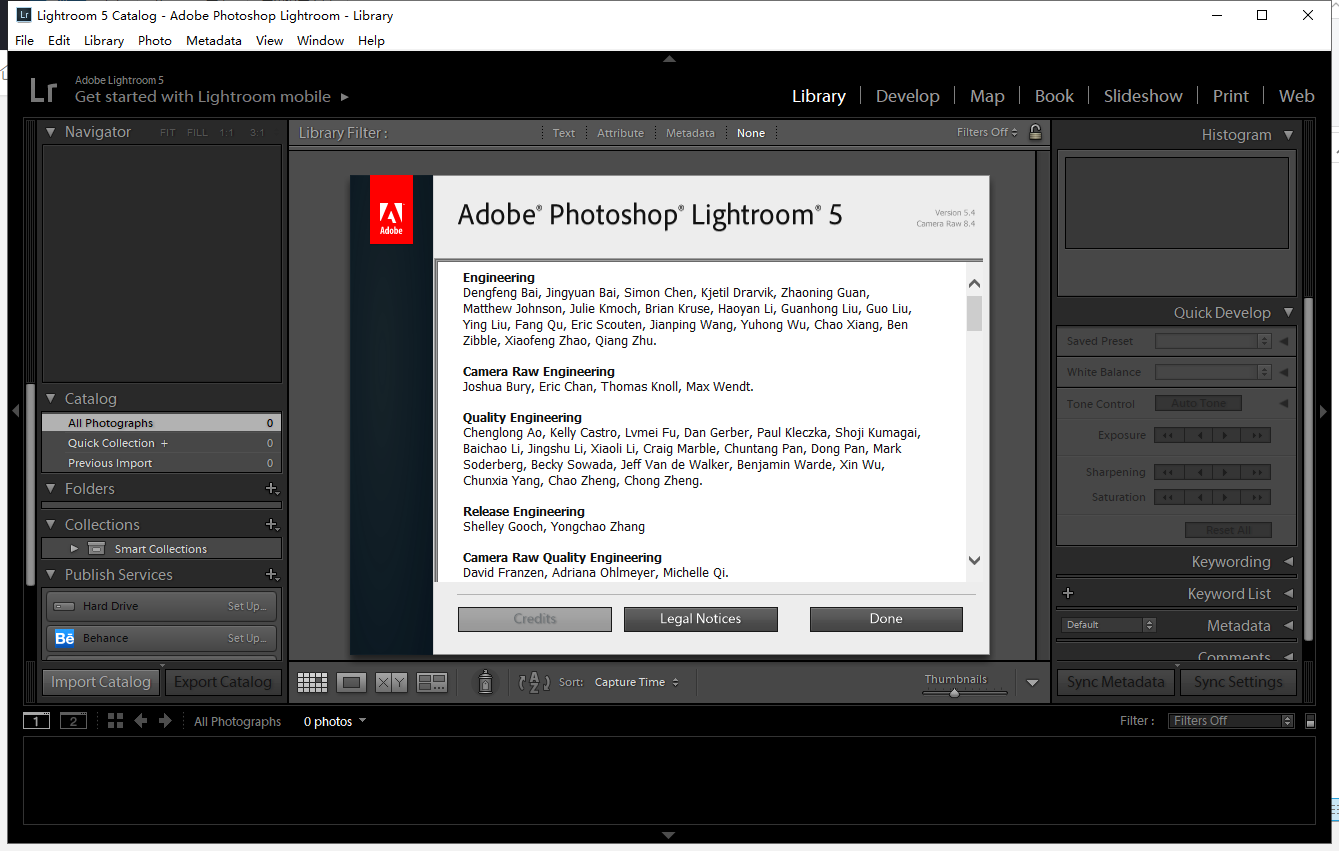Click filmstrip grid shortcut icon
This screenshot has width=1339, height=851.
coord(115,721)
